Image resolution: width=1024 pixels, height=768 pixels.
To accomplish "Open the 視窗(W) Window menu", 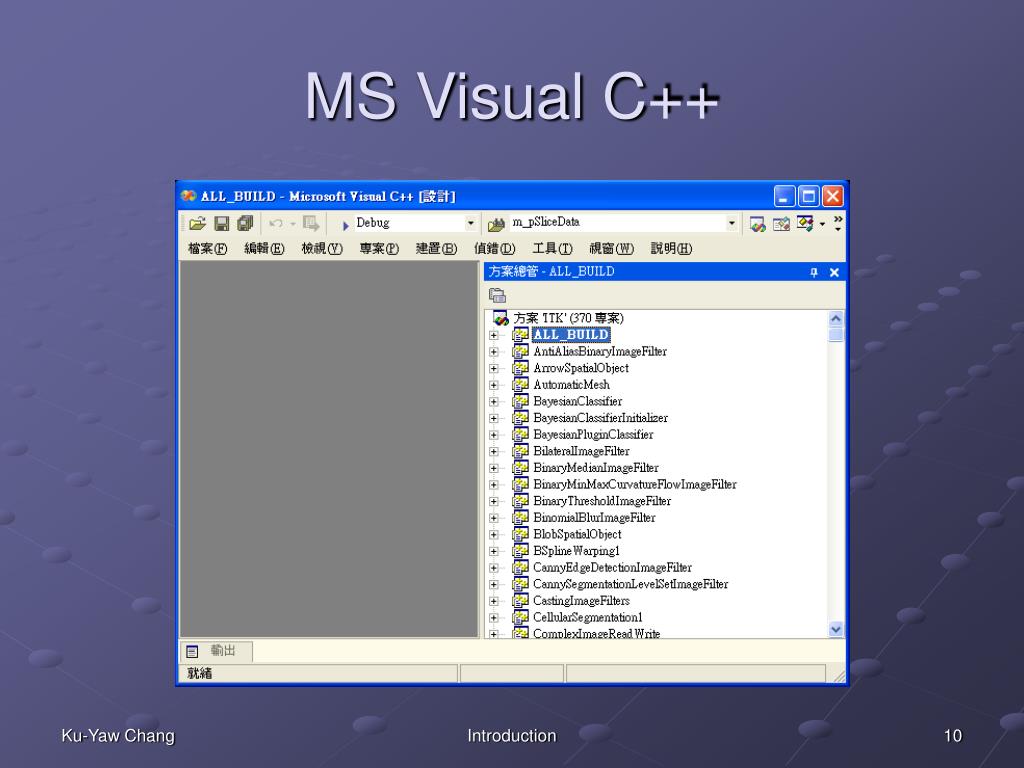I will tap(611, 249).
